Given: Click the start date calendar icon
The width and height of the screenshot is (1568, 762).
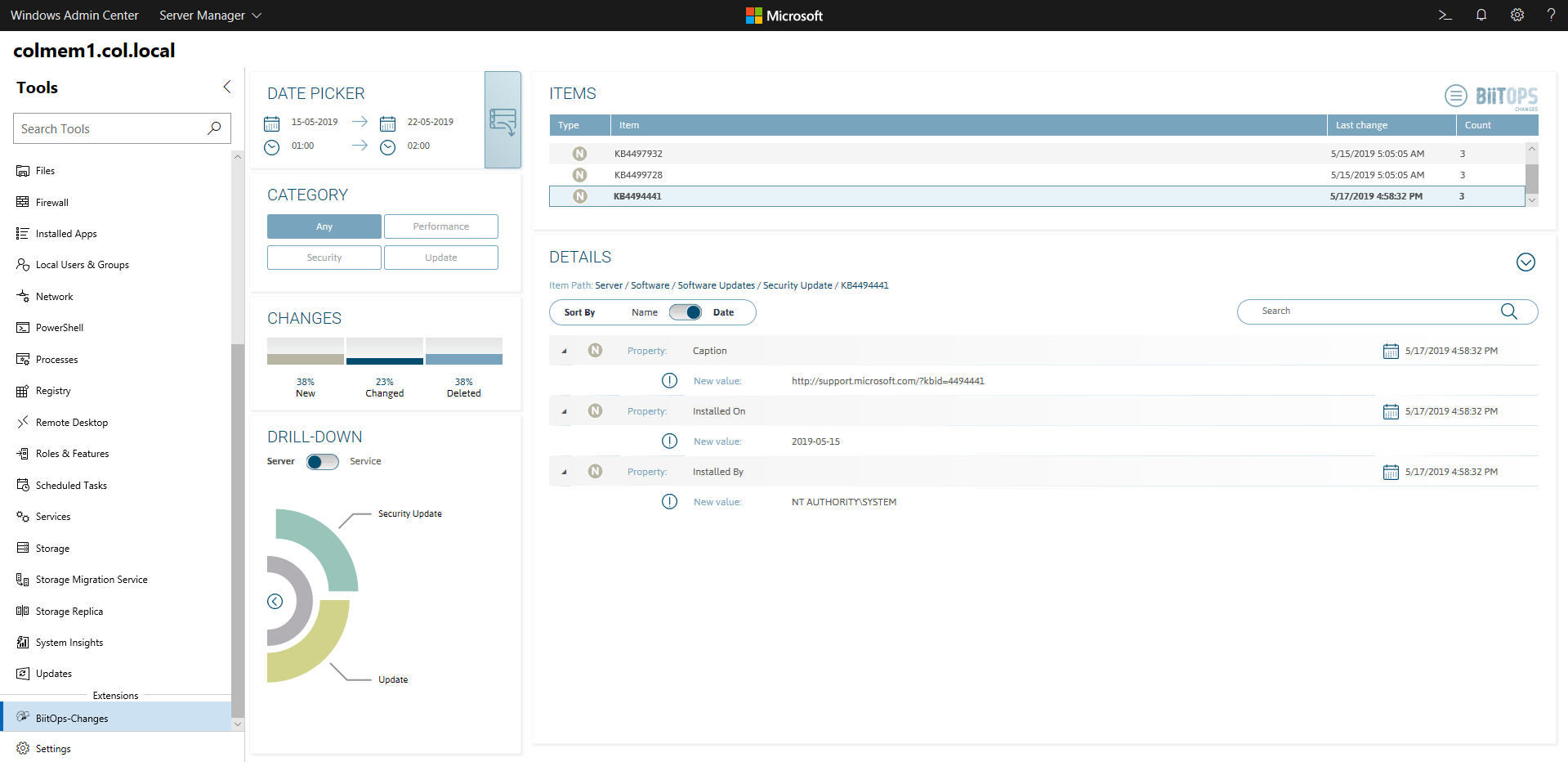Looking at the screenshot, I should pos(272,123).
